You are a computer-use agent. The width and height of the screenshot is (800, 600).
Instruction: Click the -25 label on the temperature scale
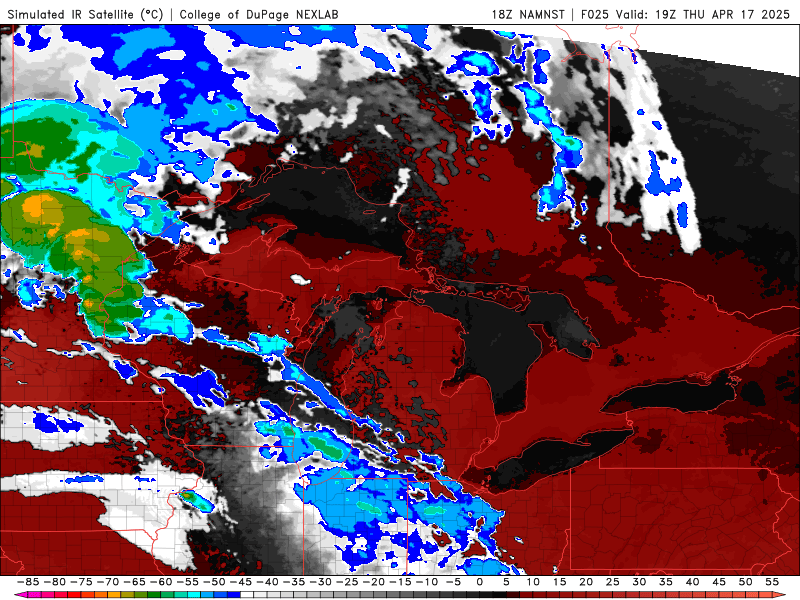[x=346, y=582]
